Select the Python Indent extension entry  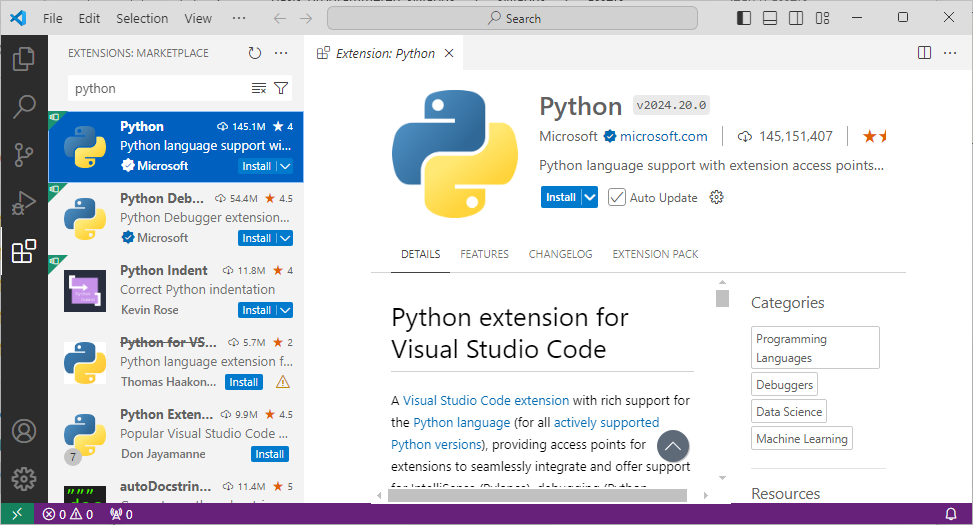[x=176, y=290]
